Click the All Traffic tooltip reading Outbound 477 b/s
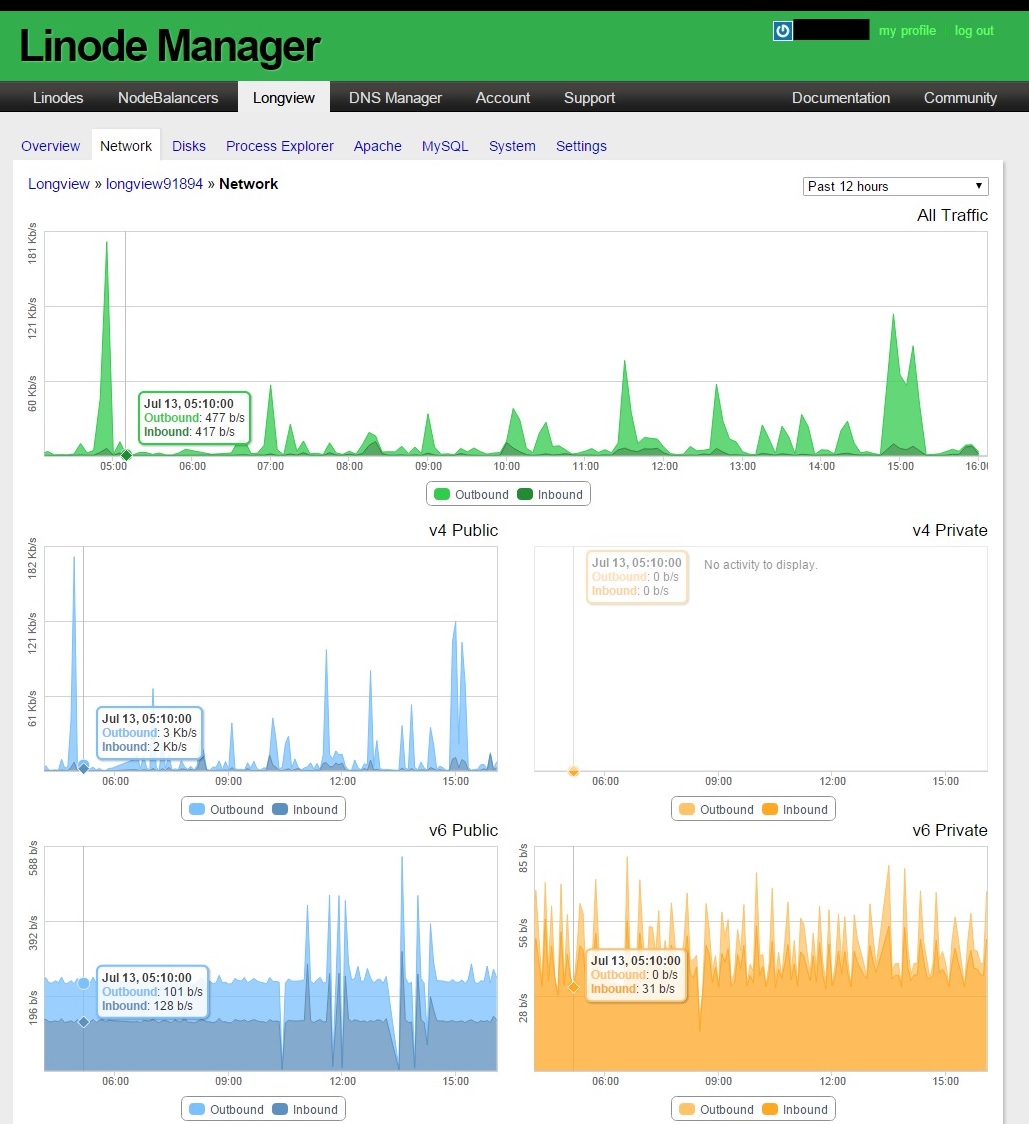The height and width of the screenshot is (1124, 1029). [x=194, y=418]
